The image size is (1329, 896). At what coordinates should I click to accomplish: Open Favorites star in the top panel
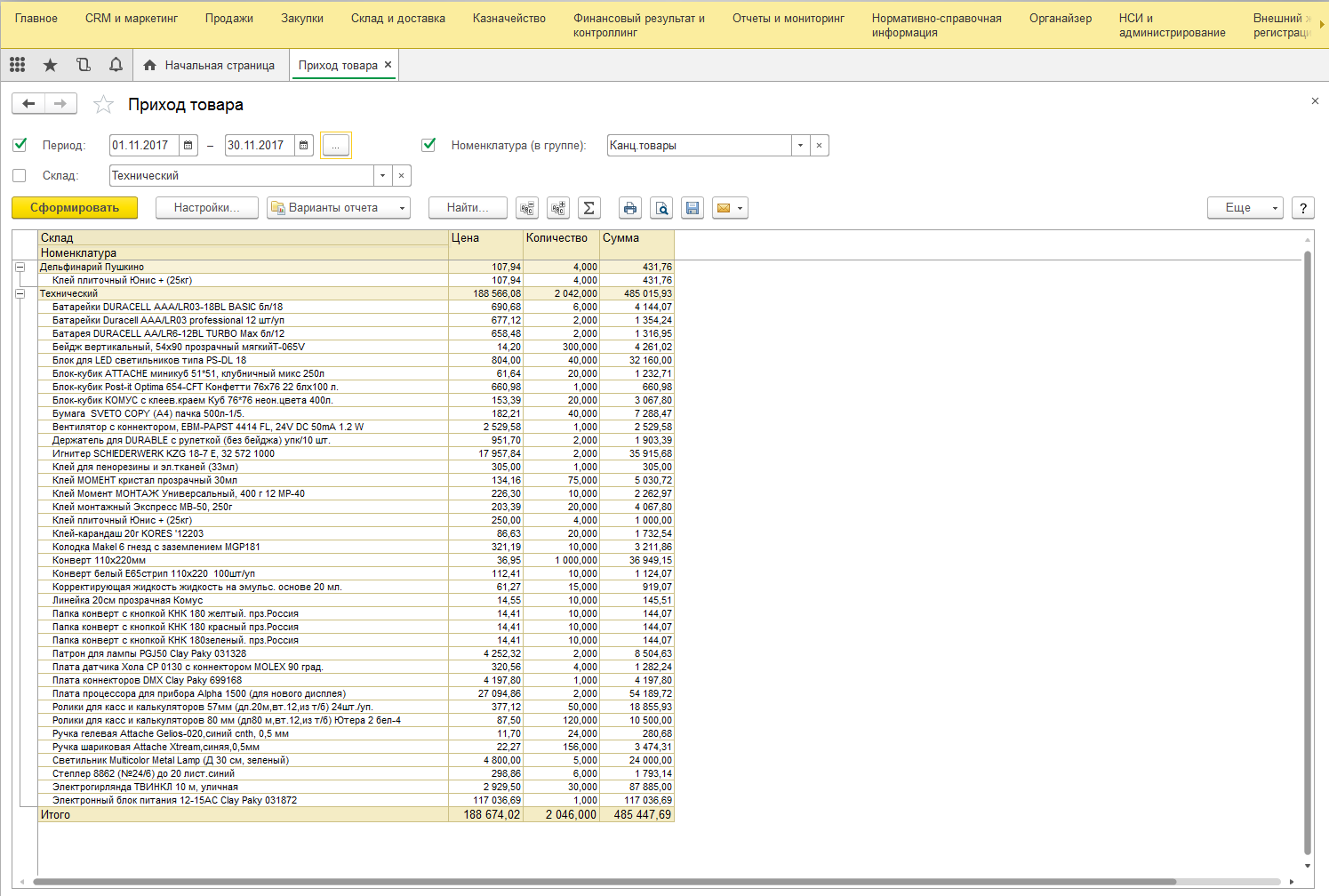50,65
